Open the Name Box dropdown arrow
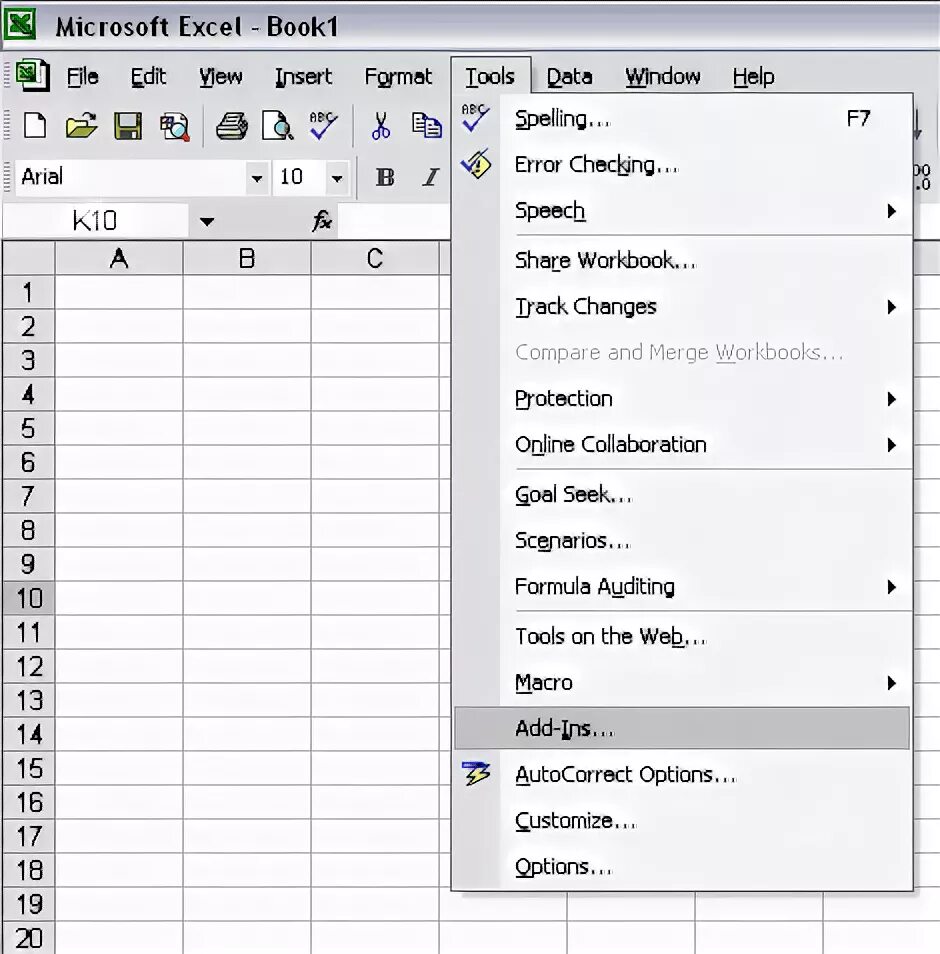The height and width of the screenshot is (954, 940). click(207, 221)
